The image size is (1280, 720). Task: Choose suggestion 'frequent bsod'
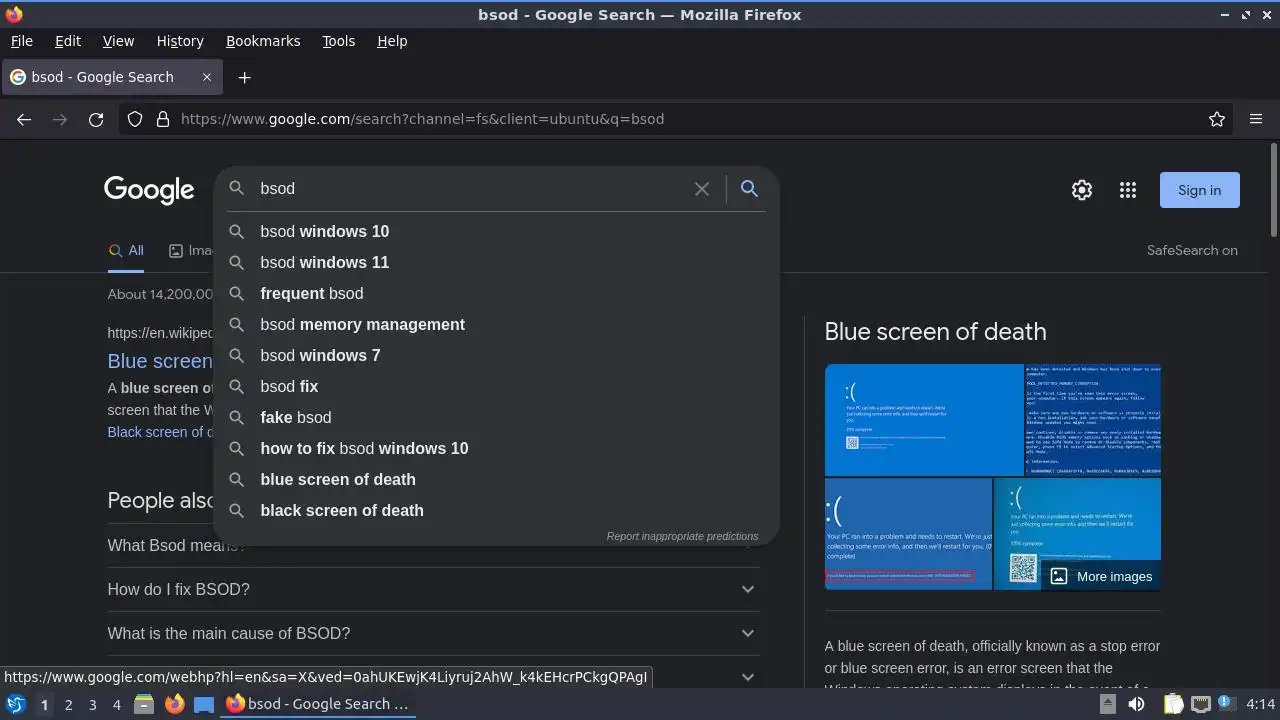[496, 293]
